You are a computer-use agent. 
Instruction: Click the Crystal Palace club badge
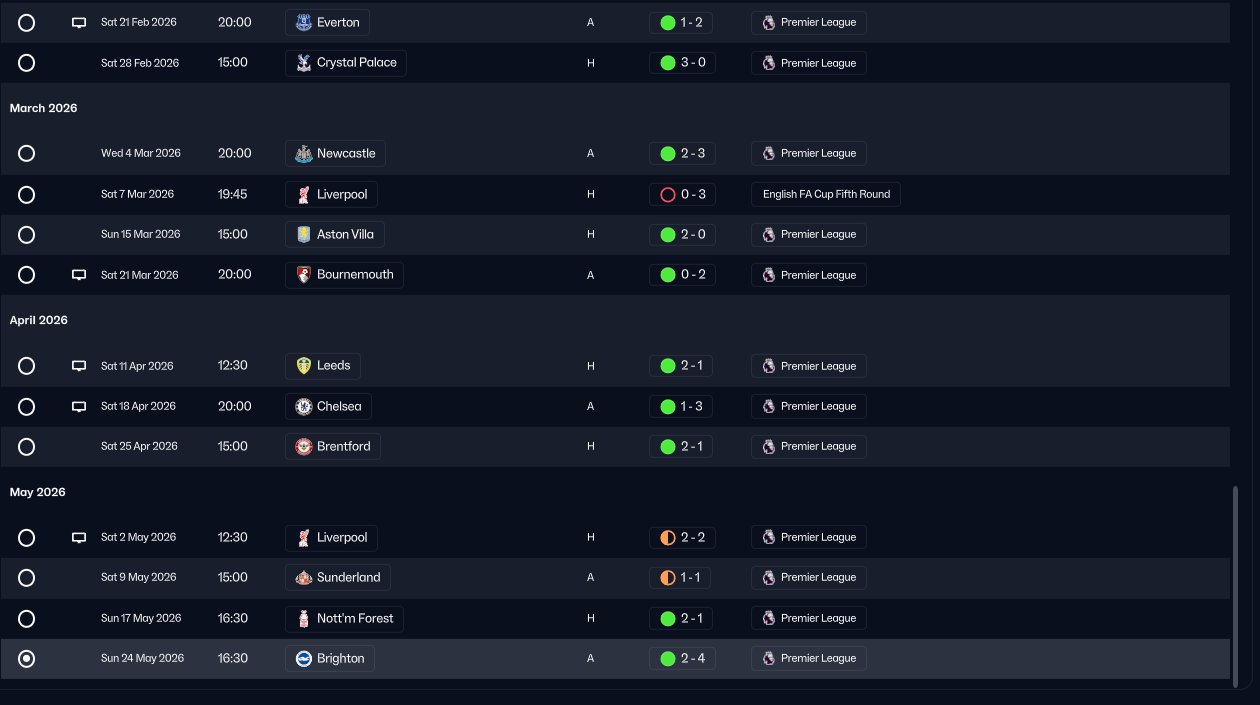(x=304, y=63)
